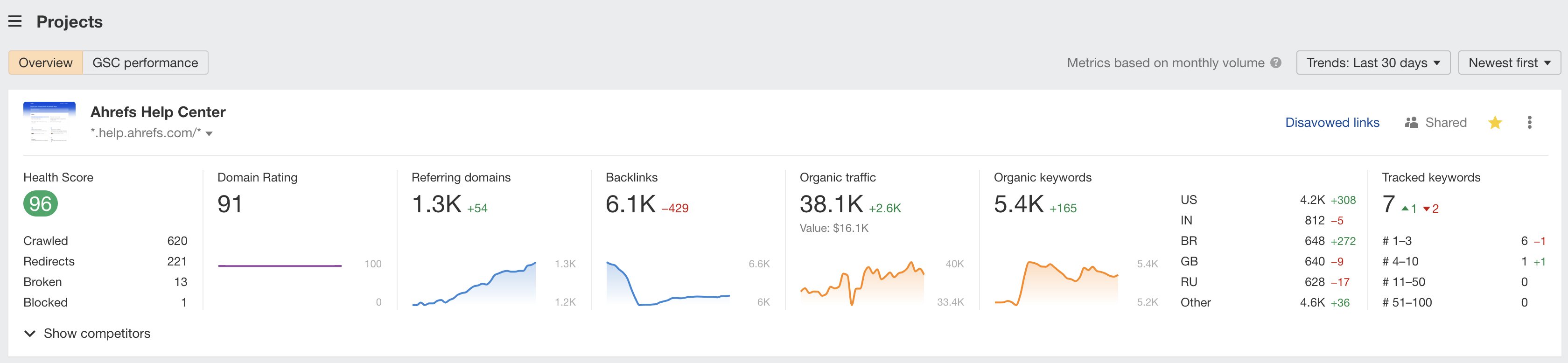
Task: Open the Newest first sort dropdown
Action: click(1509, 63)
